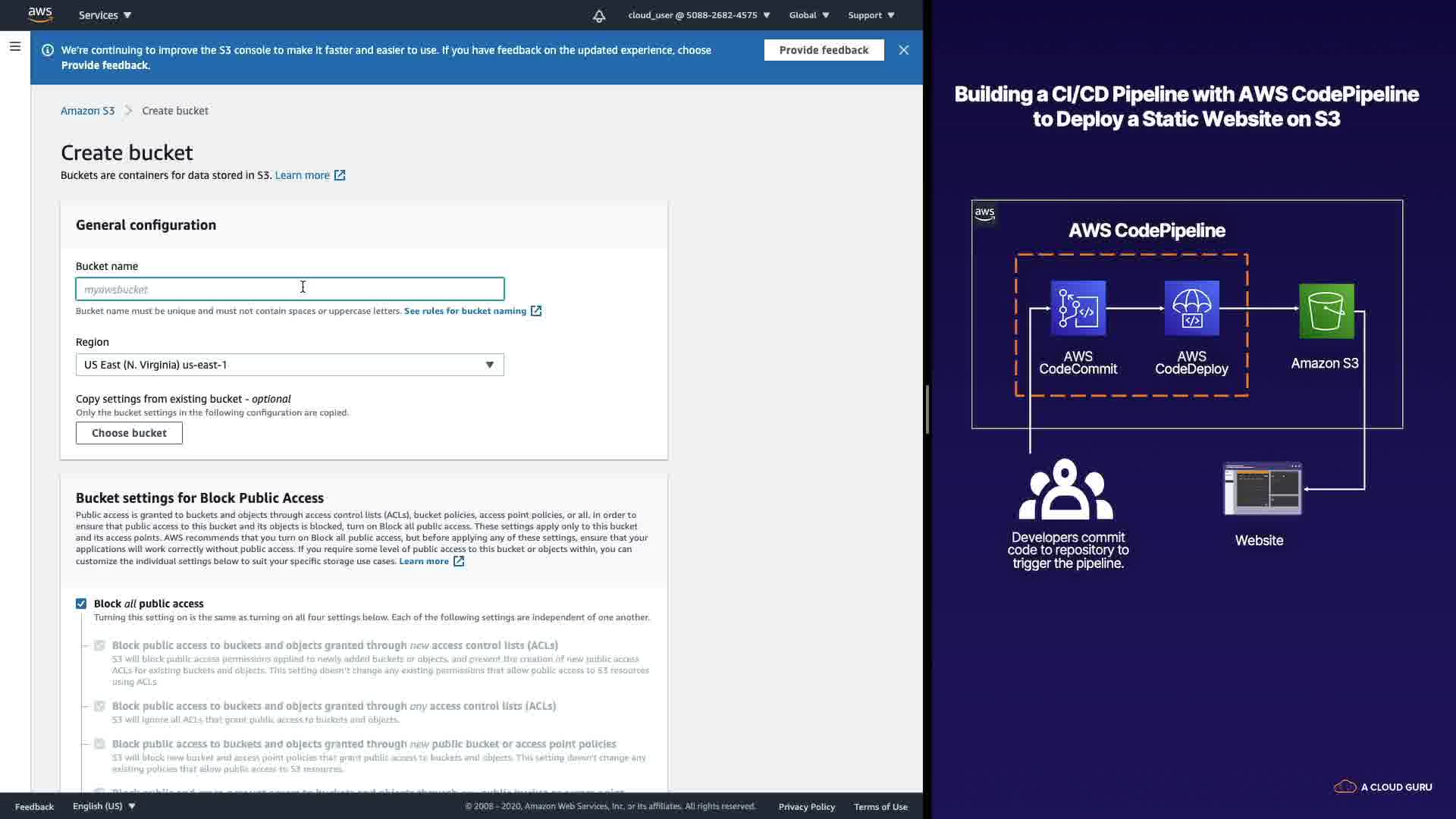Click the developers group icon

1065,490
